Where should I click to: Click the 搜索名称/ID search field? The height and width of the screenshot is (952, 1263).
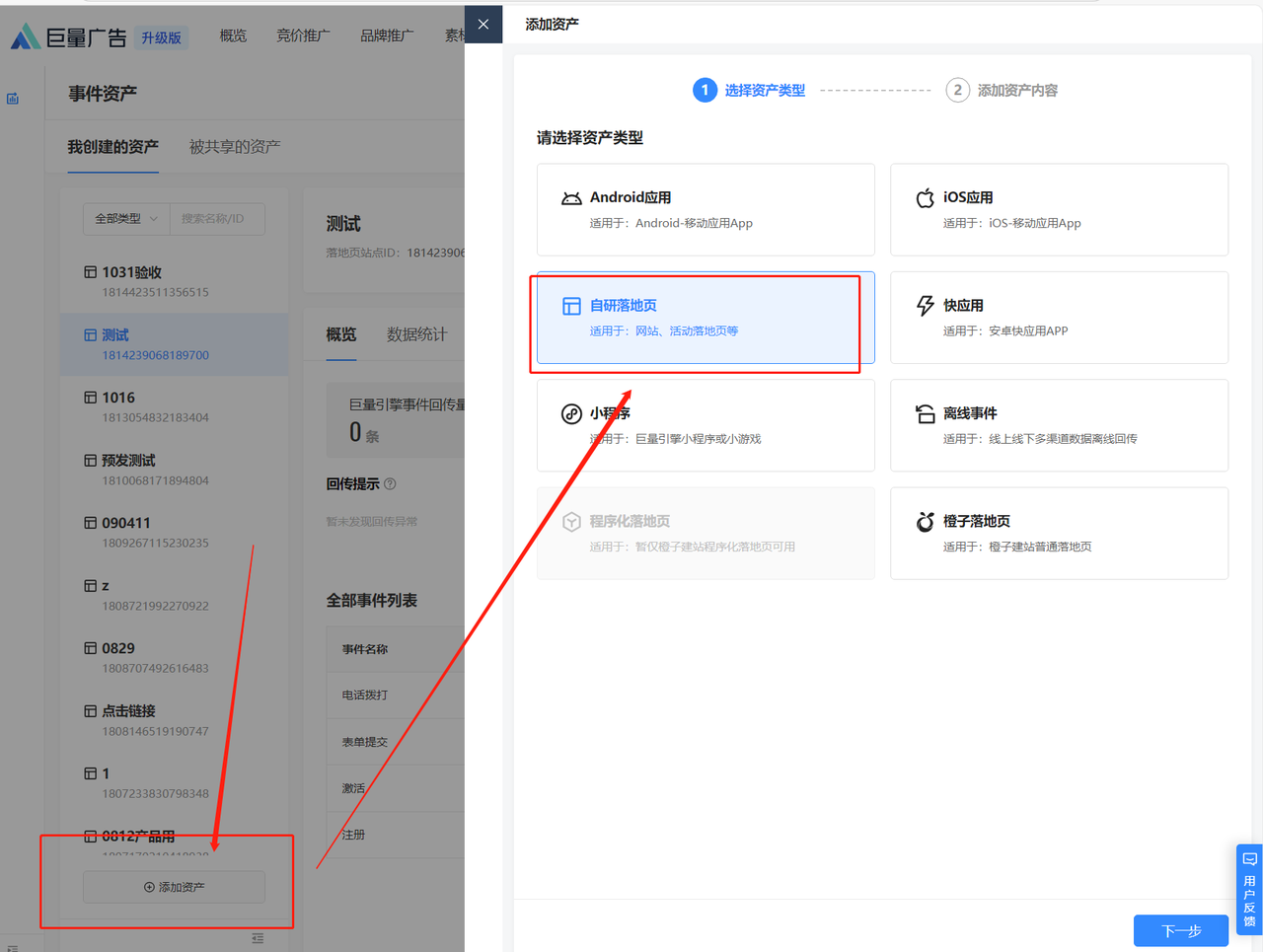coord(217,219)
